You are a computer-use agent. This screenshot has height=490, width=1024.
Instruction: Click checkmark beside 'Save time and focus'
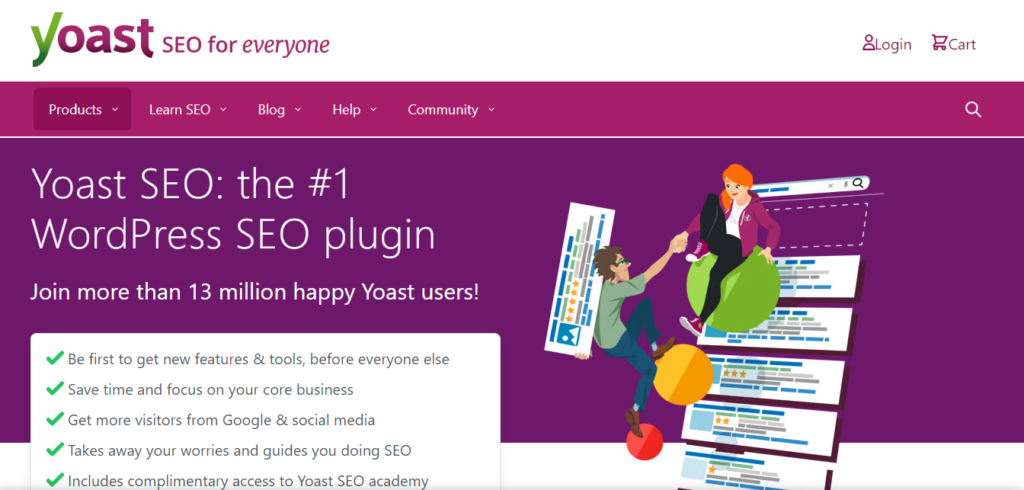coord(54,389)
